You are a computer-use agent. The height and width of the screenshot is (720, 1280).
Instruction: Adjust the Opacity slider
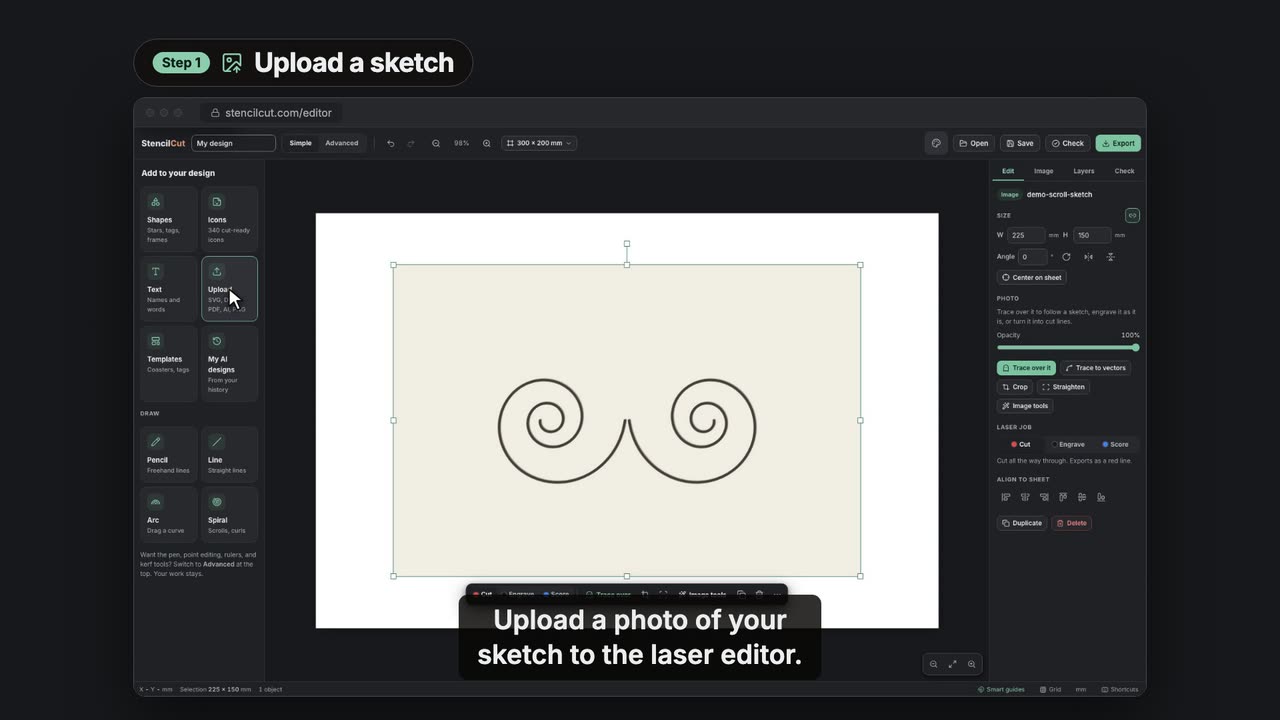1068,347
